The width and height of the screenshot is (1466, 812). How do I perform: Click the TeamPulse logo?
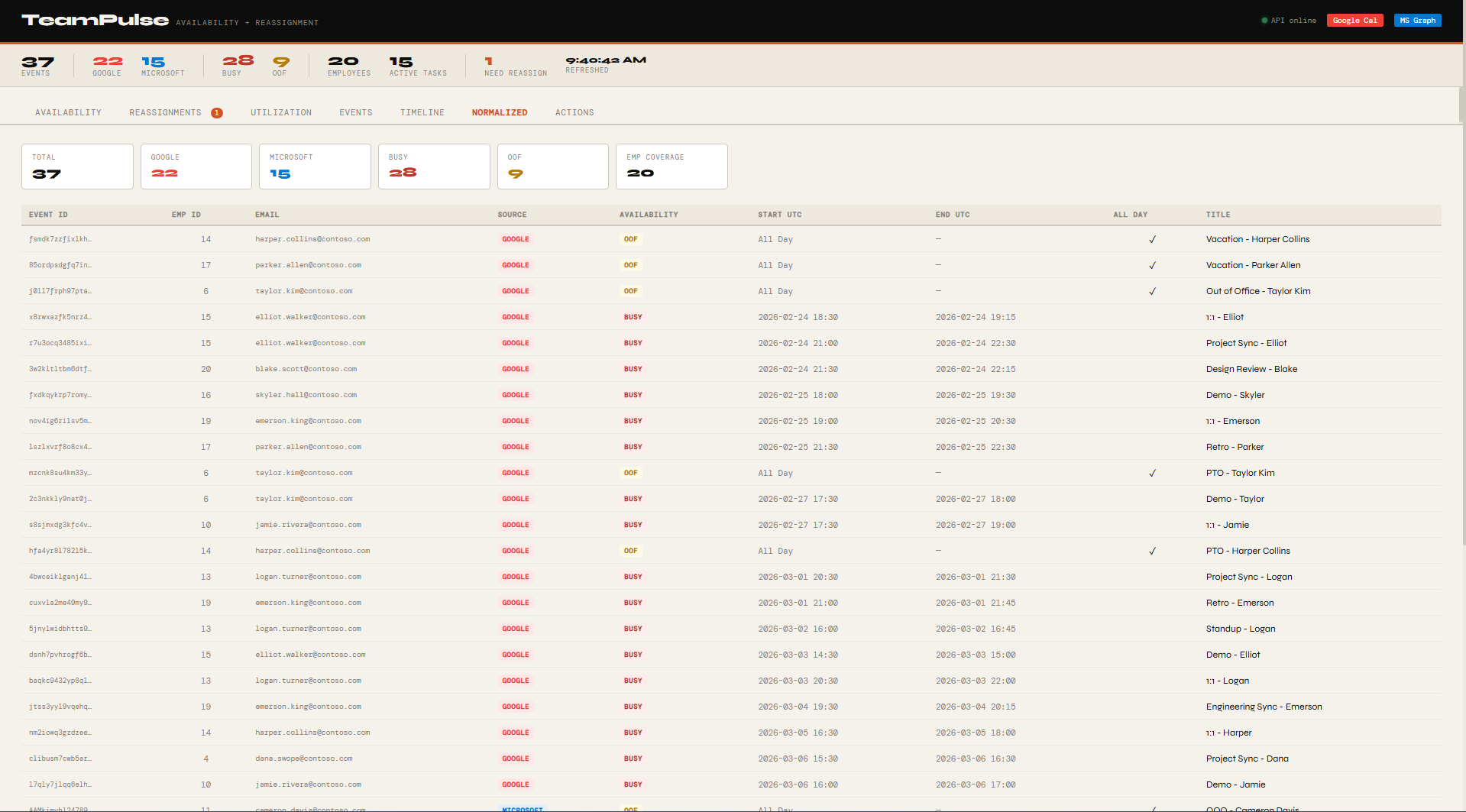pyautogui.click(x=95, y=20)
